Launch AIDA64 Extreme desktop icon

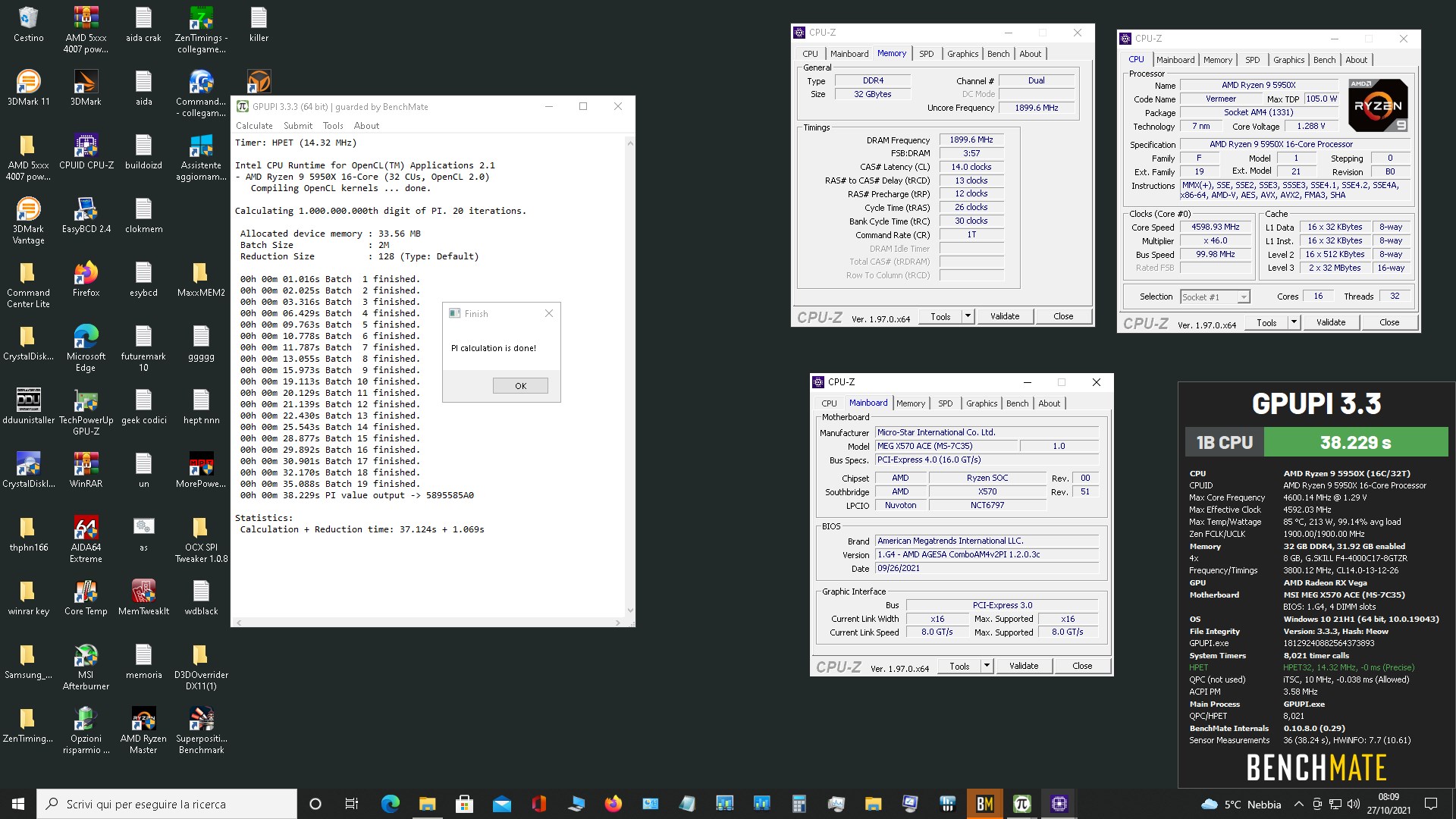pyautogui.click(x=86, y=539)
